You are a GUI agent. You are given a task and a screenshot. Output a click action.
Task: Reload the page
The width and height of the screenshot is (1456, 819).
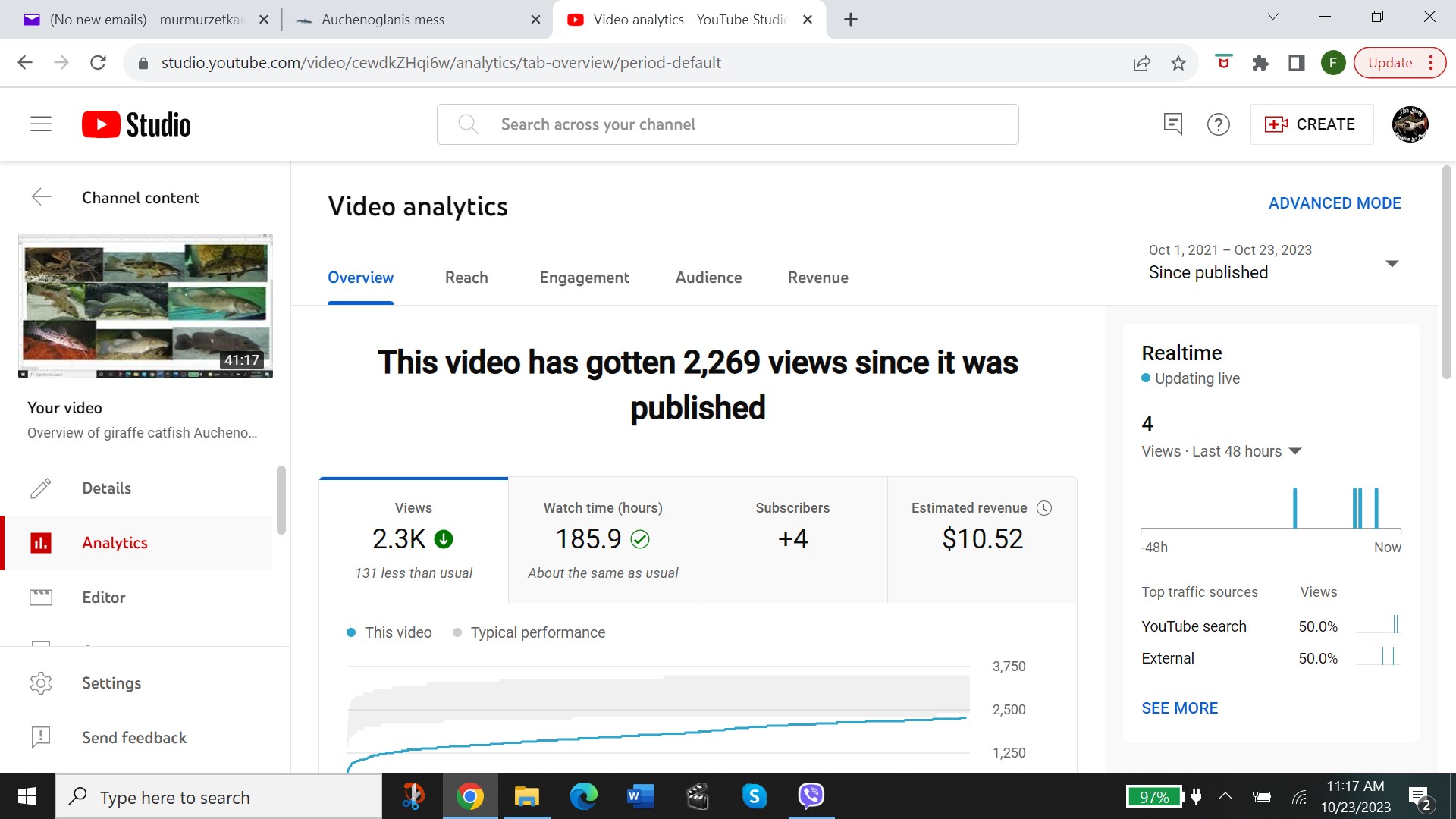coord(98,63)
